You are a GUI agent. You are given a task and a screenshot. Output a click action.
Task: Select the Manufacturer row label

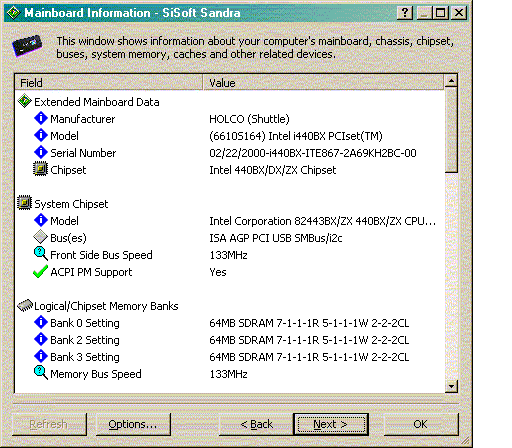click(x=82, y=119)
